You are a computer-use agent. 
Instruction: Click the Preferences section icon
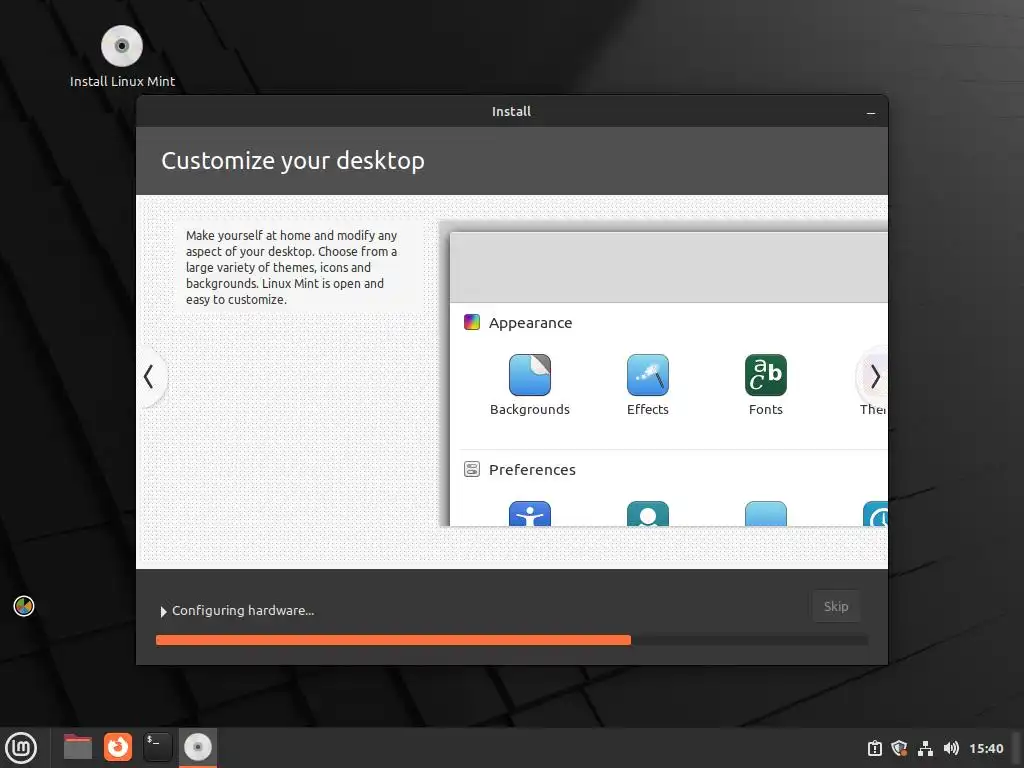click(x=472, y=469)
